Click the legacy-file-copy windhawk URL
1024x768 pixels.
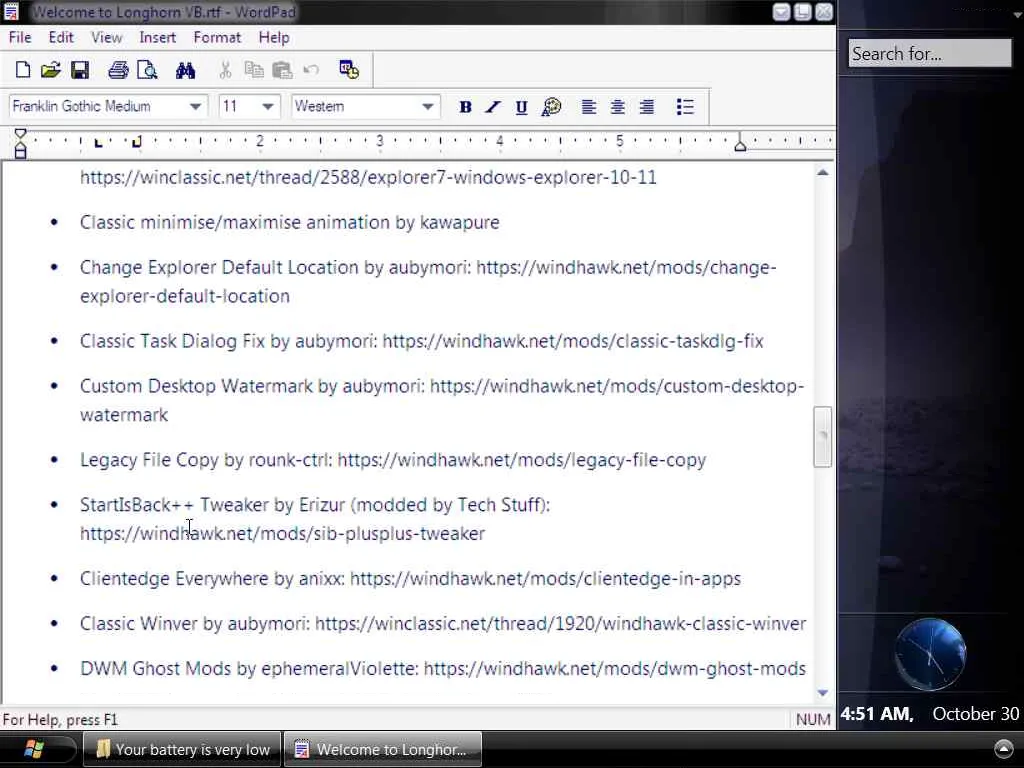click(522, 460)
